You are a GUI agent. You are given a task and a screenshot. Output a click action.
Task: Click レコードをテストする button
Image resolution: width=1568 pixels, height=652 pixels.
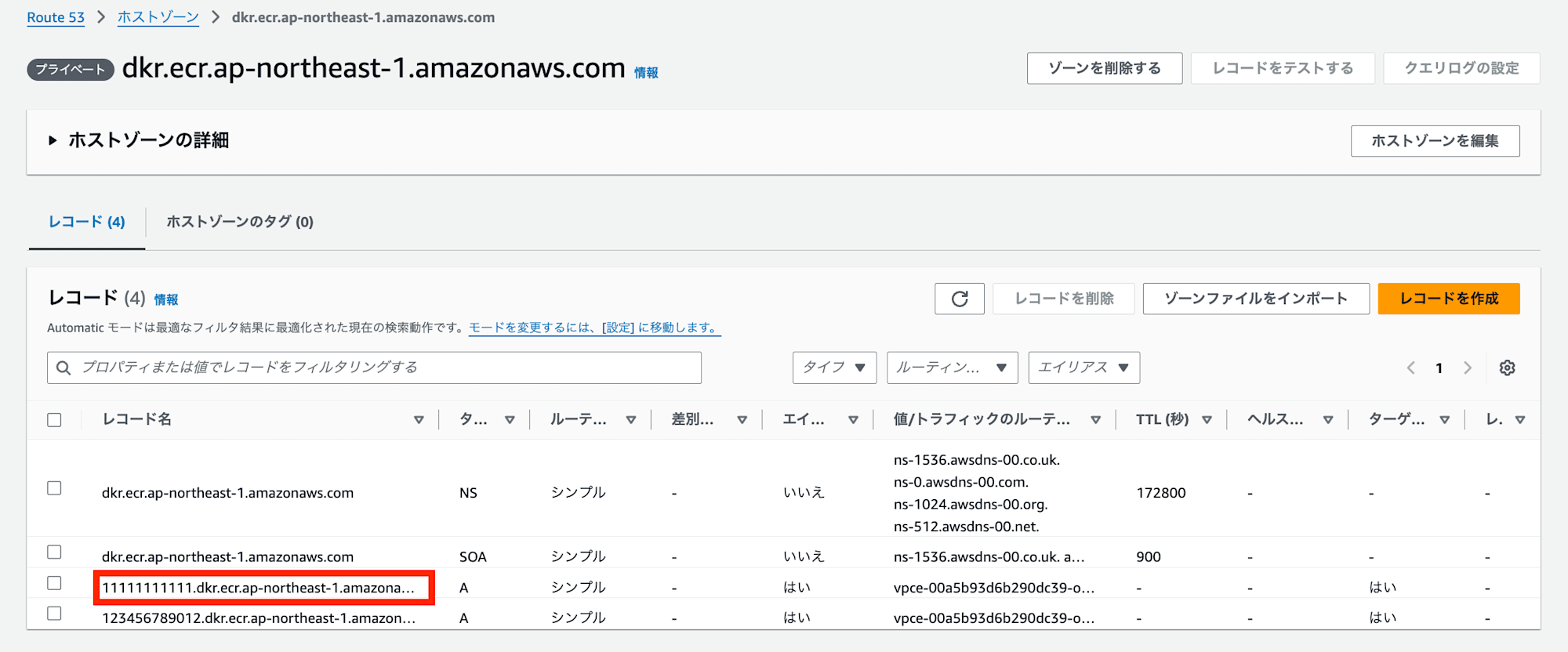(x=1283, y=68)
